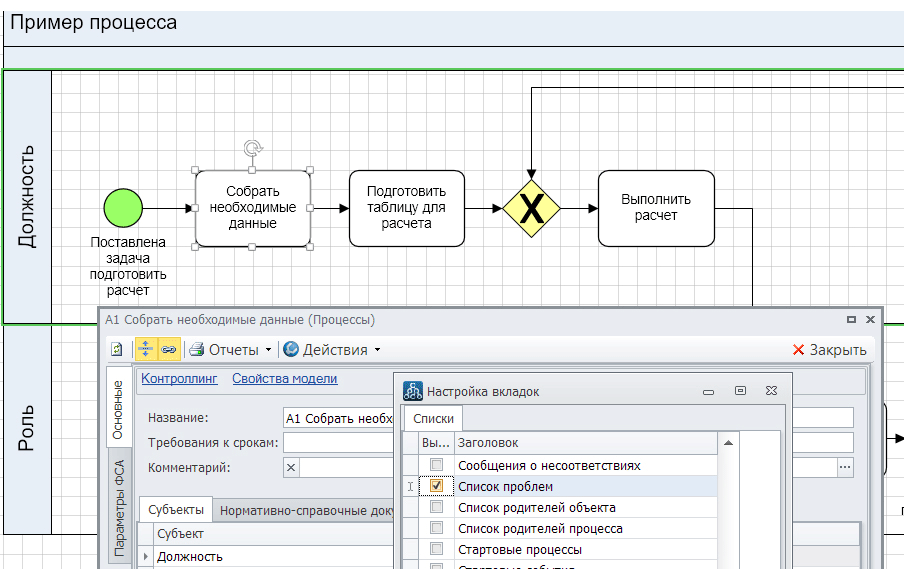The image size is (904, 569).
Task: Expand the Действия dropdown menu
Action: click(377, 350)
